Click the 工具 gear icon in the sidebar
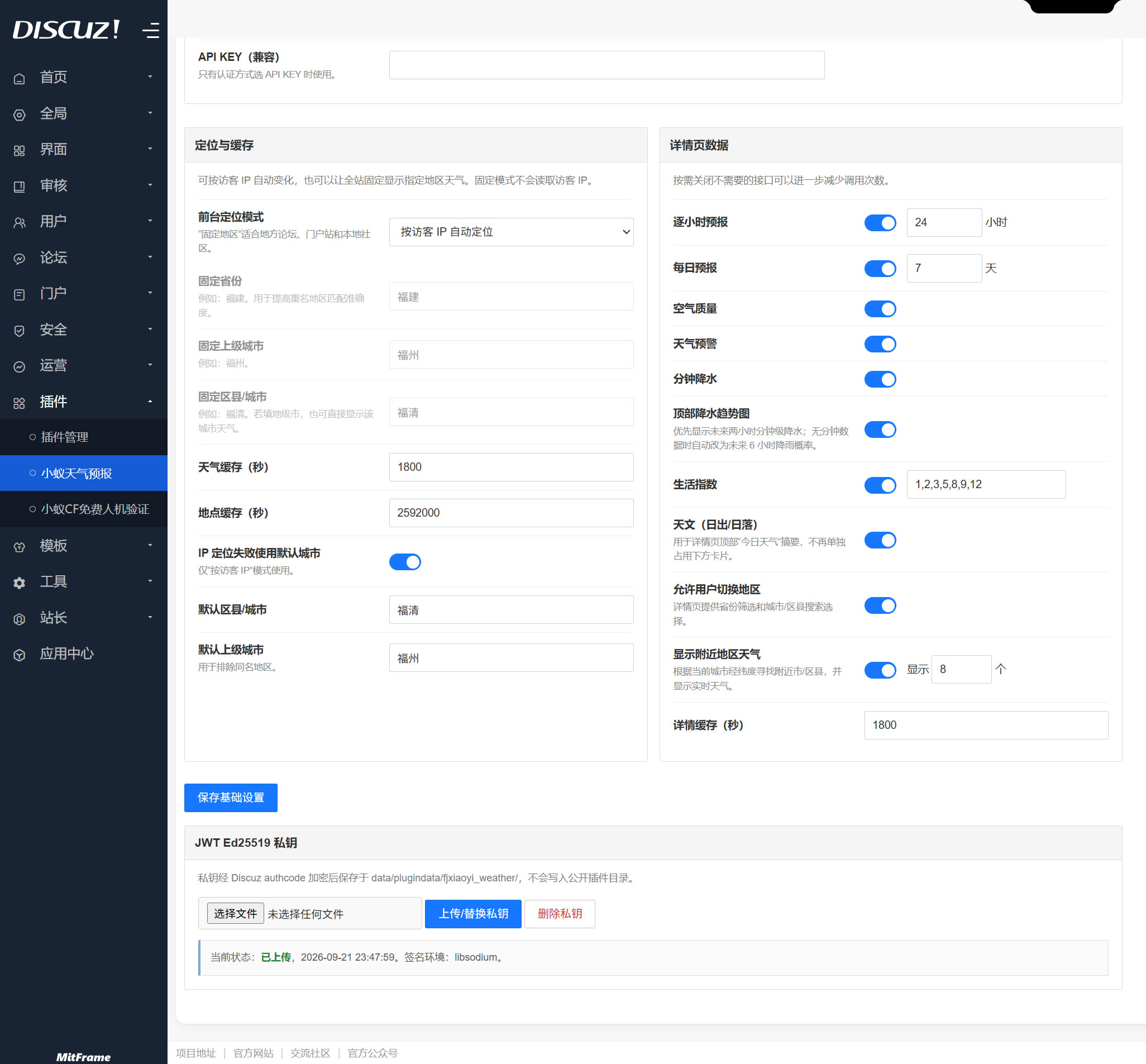Screen dimensions: 1146x1064 tap(20, 583)
